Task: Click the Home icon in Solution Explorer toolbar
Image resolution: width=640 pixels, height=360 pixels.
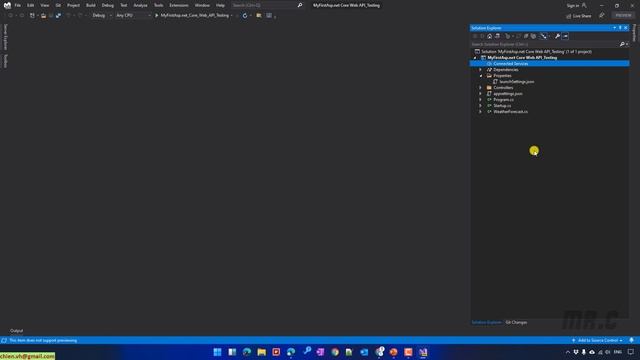Action: click(489, 36)
